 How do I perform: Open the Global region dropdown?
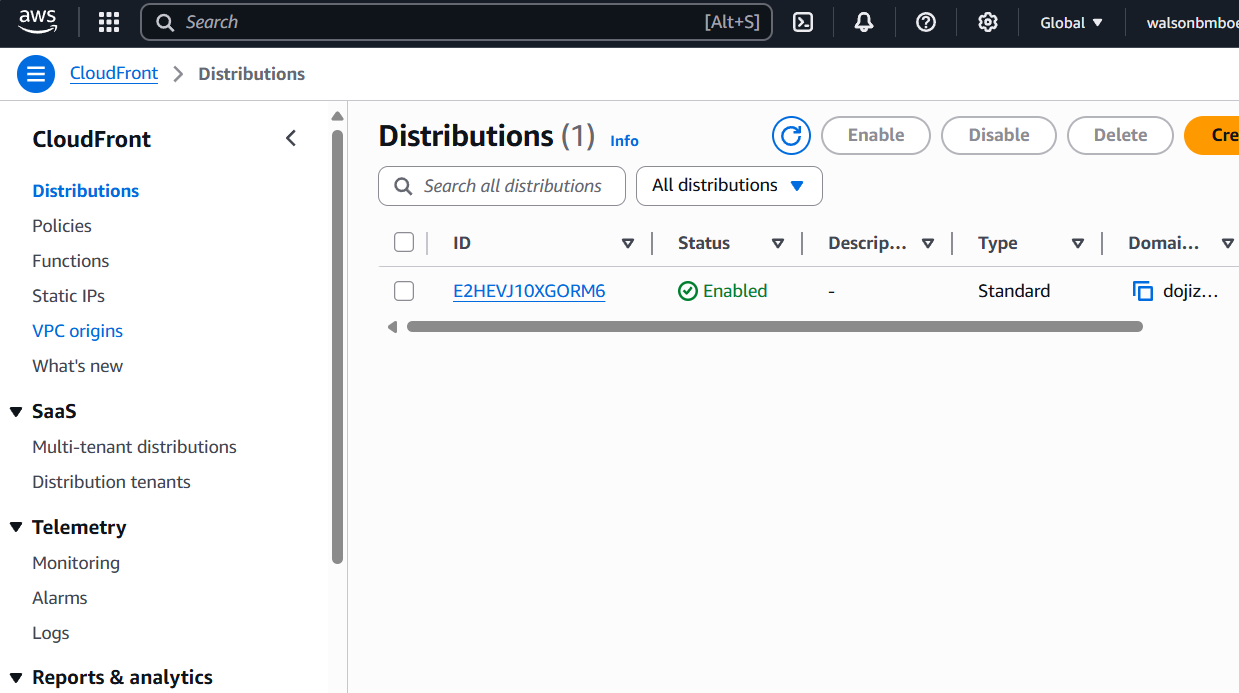tap(1071, 22)
